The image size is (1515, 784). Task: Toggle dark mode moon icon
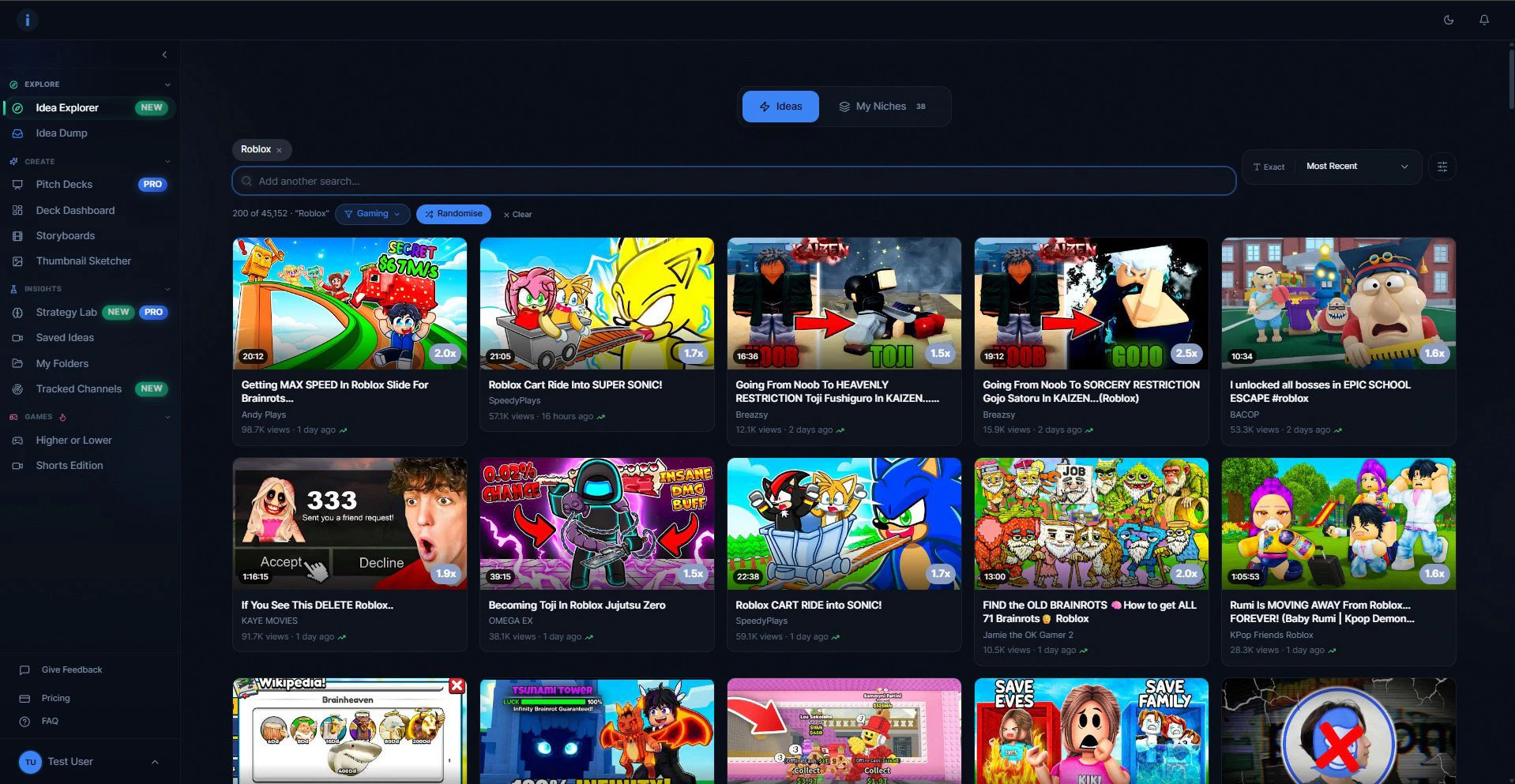pos(1449,20)
